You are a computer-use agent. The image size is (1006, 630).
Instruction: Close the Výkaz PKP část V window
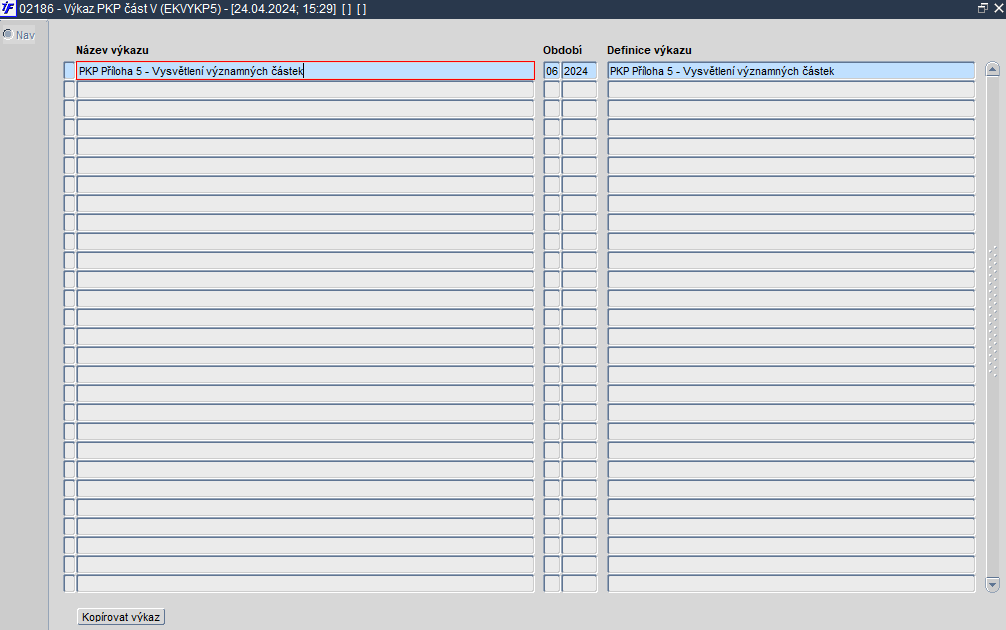(x=998, y=8)
